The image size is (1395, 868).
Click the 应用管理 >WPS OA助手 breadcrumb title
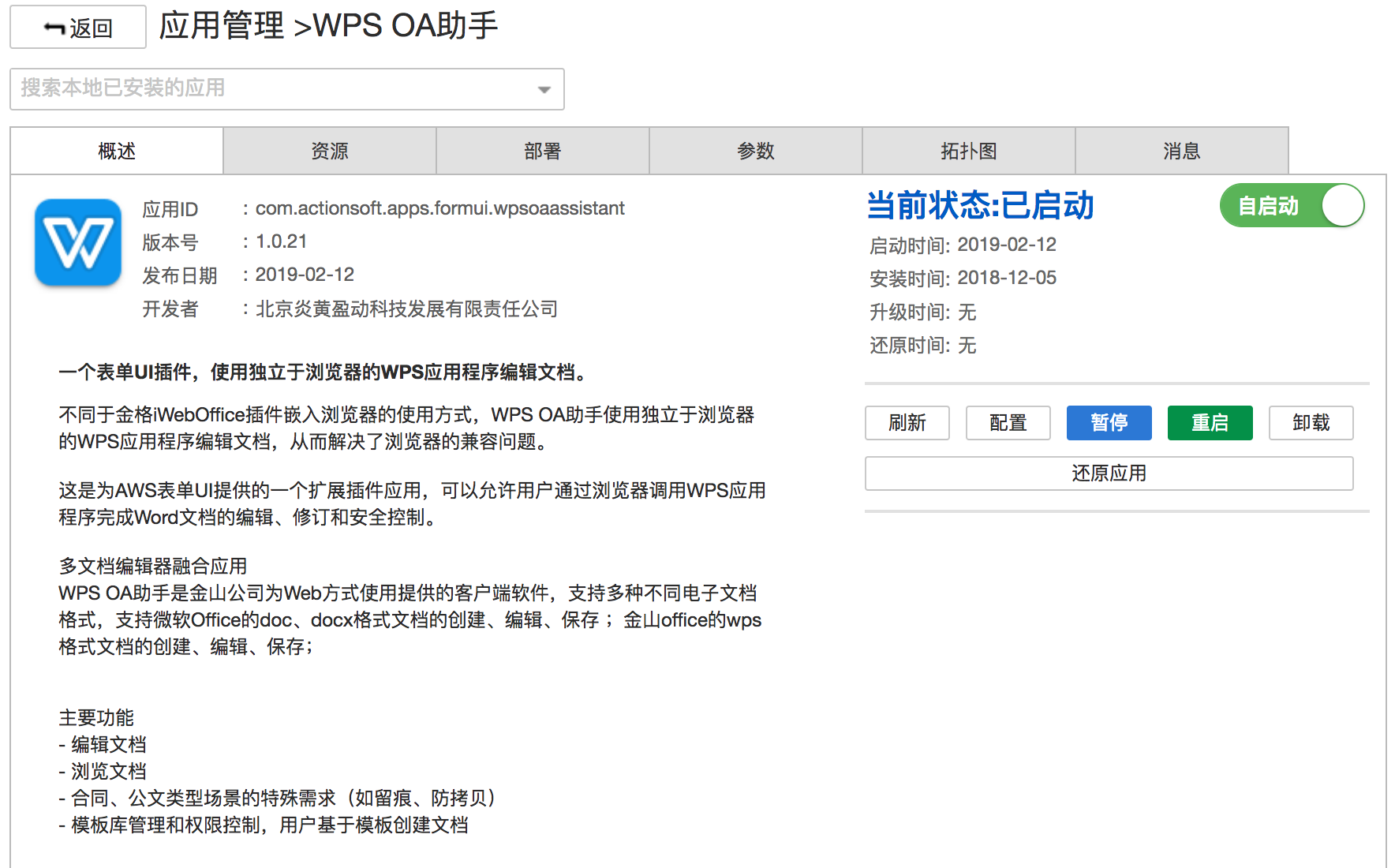(329, 26)
